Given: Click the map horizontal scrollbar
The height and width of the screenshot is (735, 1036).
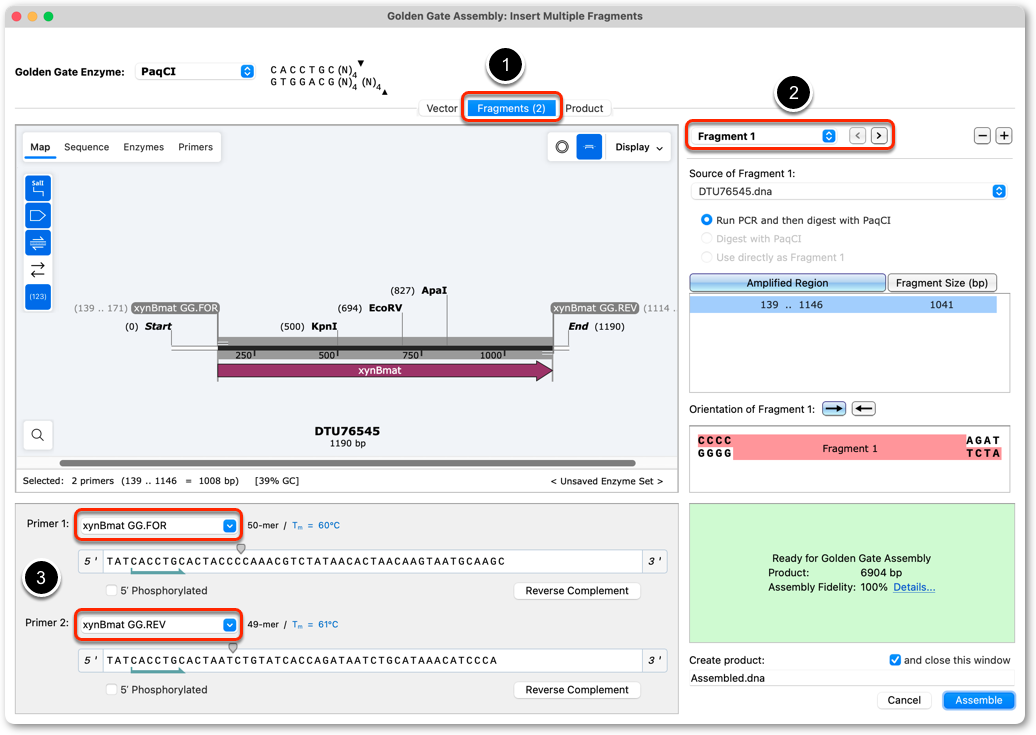Looking at the screenshot, I should (x=348, y=463).
